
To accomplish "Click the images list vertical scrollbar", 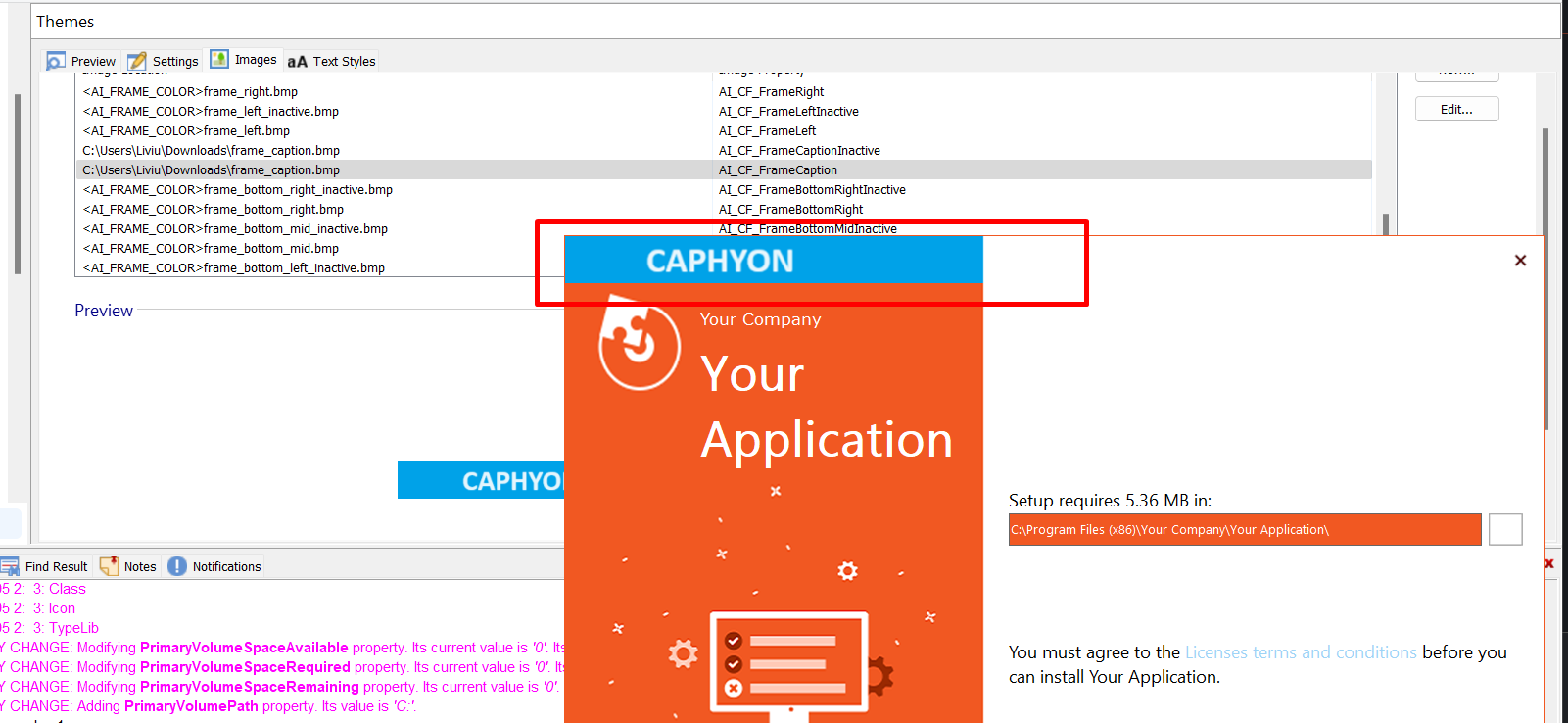I will click(1385, 223).
